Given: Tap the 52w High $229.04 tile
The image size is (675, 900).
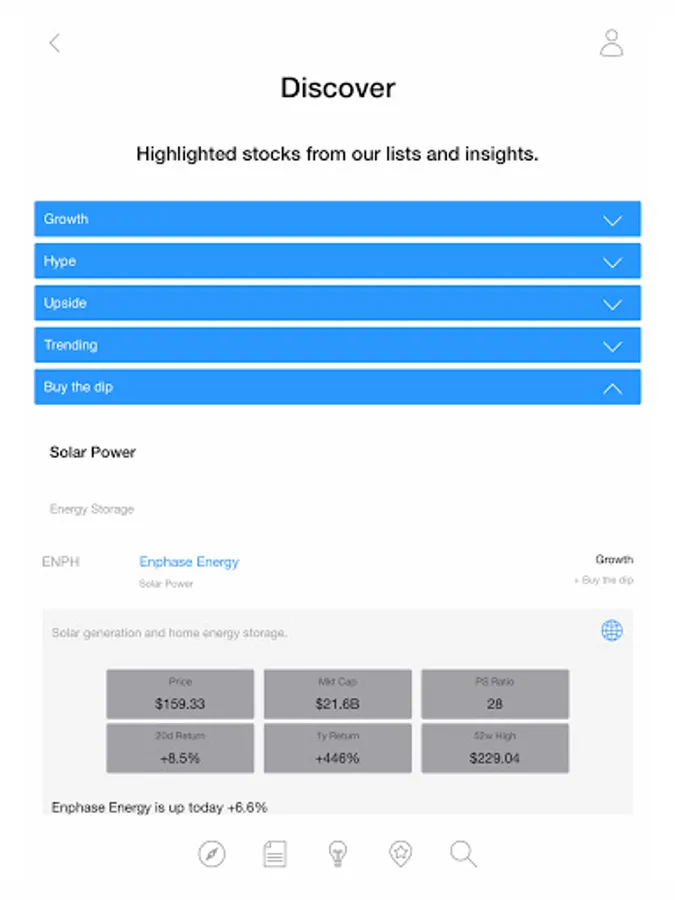Looking at the screenshot, I should point(495,748).
